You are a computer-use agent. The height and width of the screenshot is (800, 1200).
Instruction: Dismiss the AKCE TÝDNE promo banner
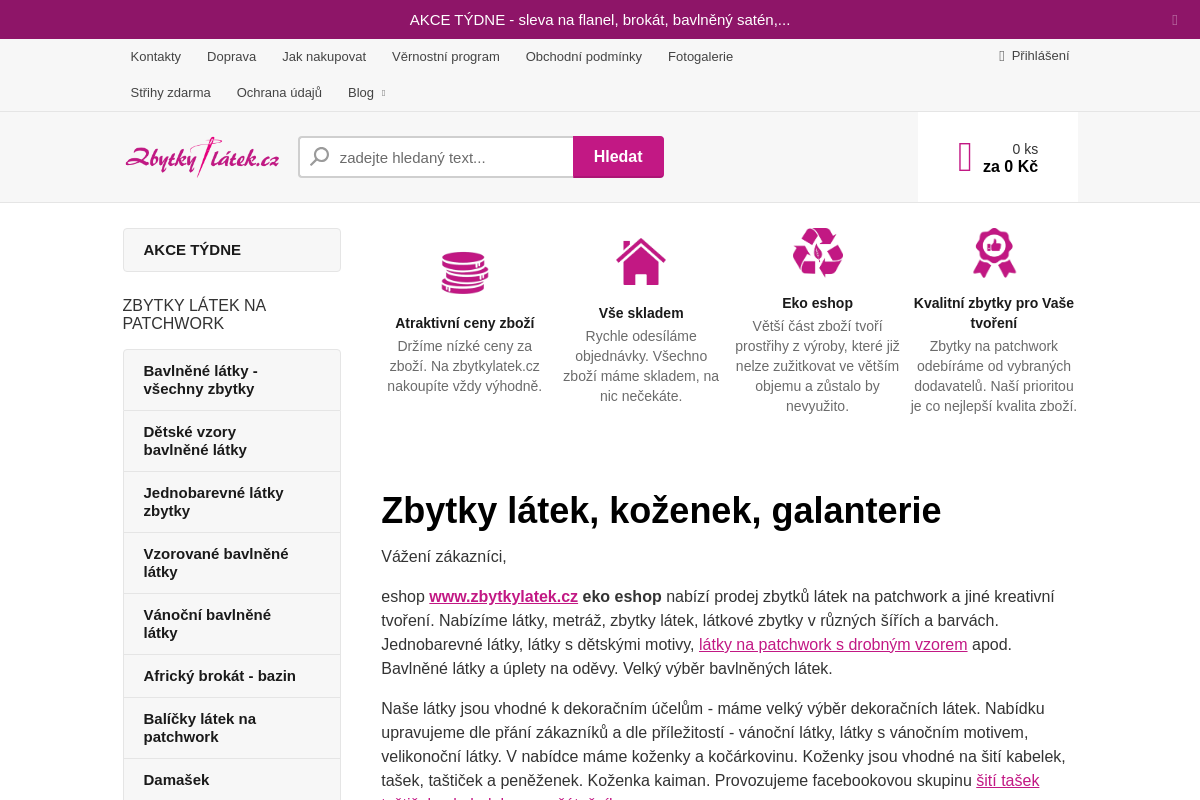coord(1174,19)
